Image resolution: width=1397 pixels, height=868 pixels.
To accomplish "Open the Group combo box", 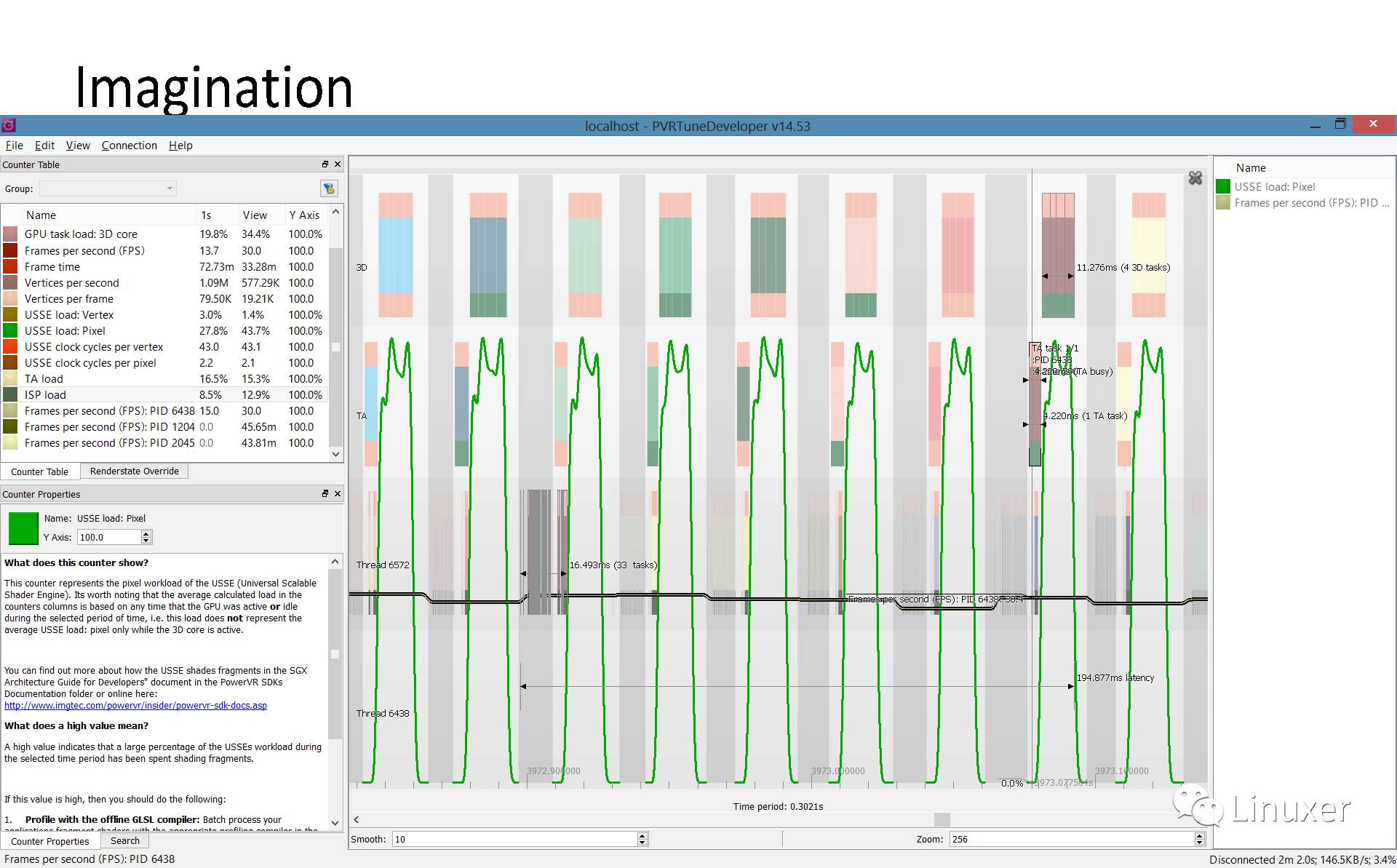I will point(108,188).
